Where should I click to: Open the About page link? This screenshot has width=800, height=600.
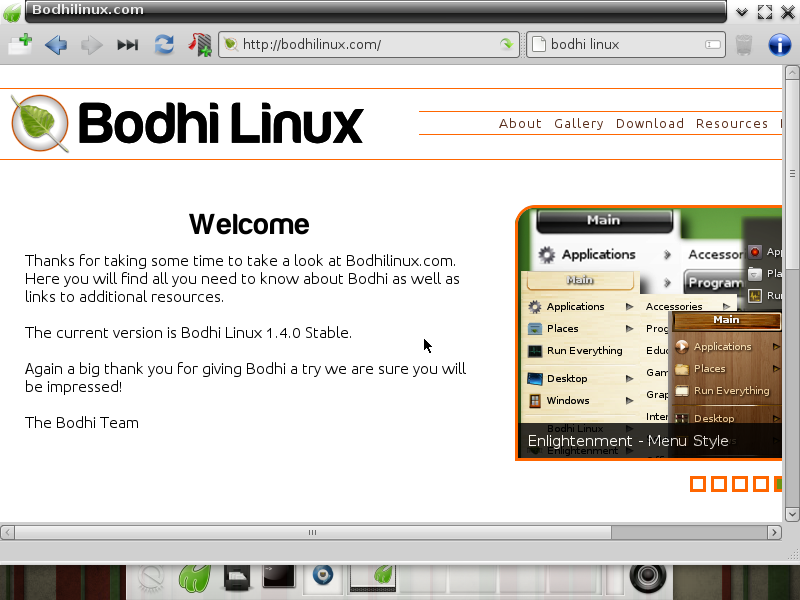click(520, 123)
